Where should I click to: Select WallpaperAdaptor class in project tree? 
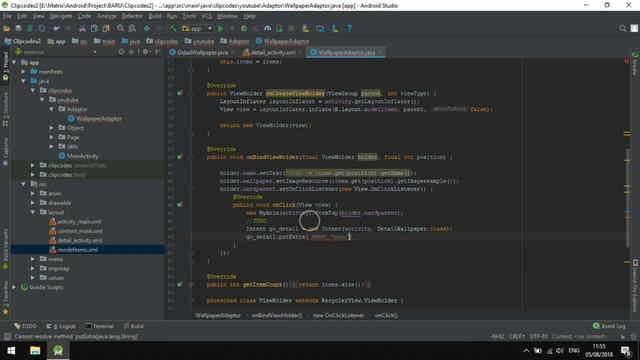(95, 119)
